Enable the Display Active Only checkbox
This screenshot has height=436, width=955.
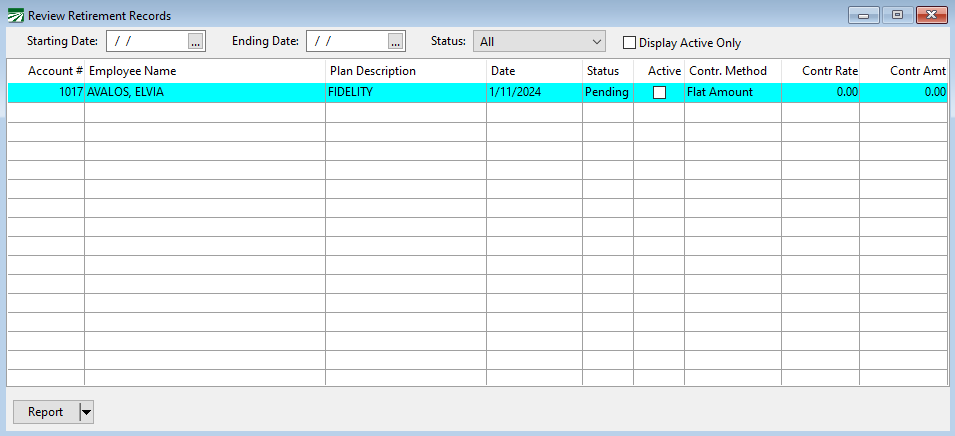click(629, 43)
